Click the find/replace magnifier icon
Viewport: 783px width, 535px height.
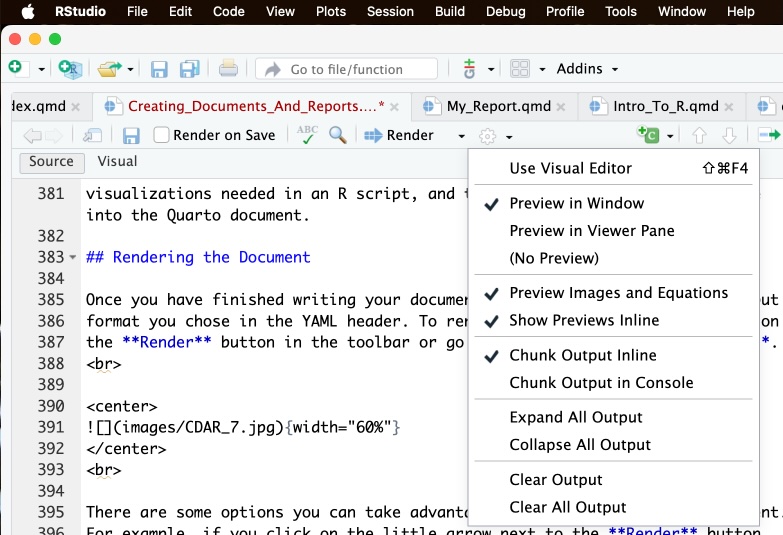(338, 135)
